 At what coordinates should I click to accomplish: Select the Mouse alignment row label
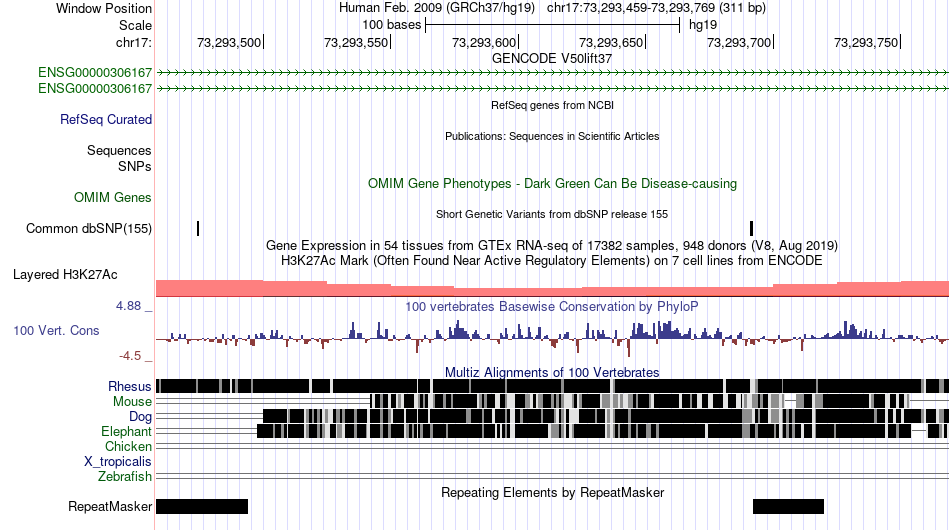(132, 402)
